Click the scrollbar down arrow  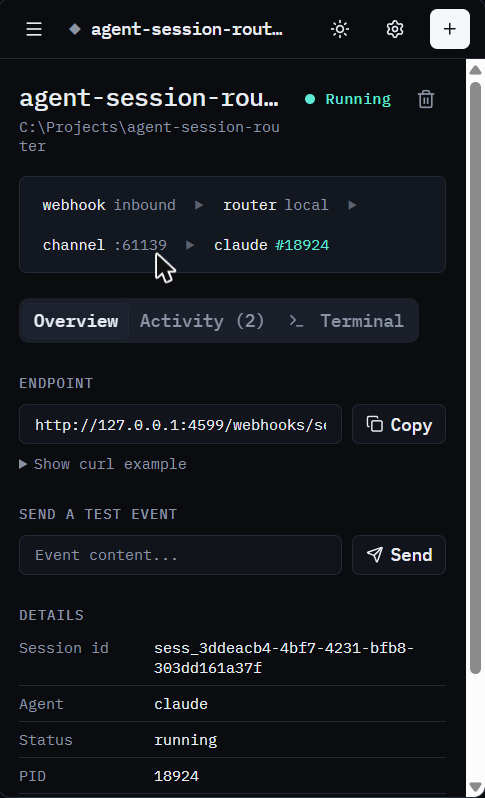click(x=475, y=787)
